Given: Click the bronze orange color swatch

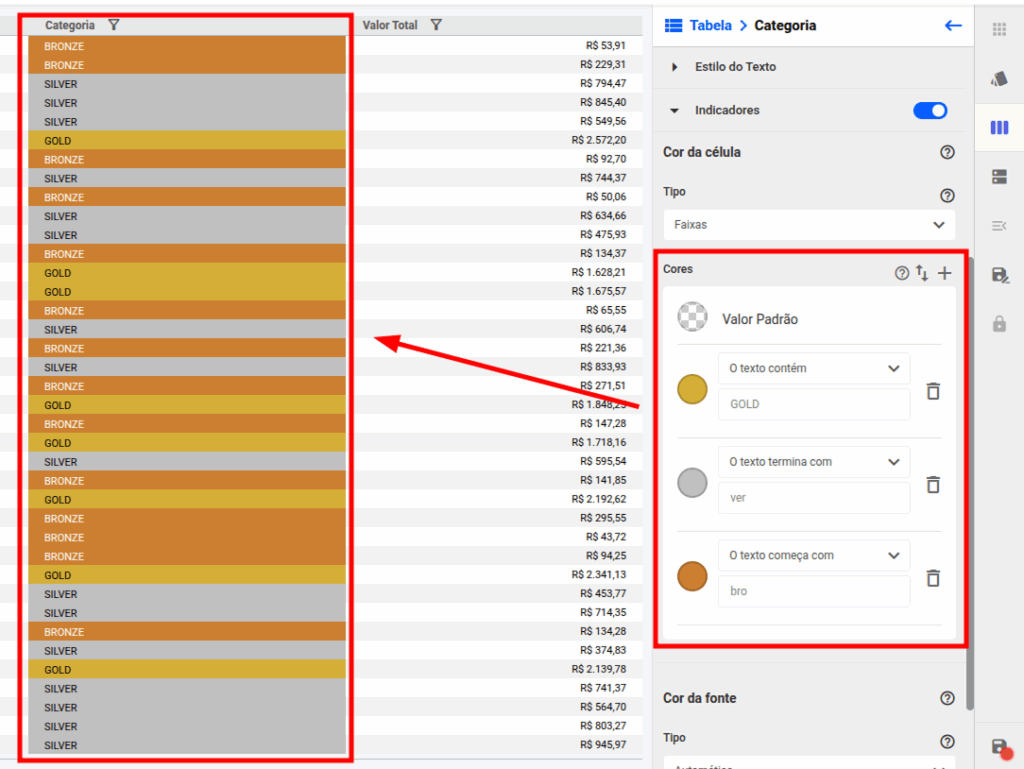Looking at the screenshot, I should tap(692, 577).
